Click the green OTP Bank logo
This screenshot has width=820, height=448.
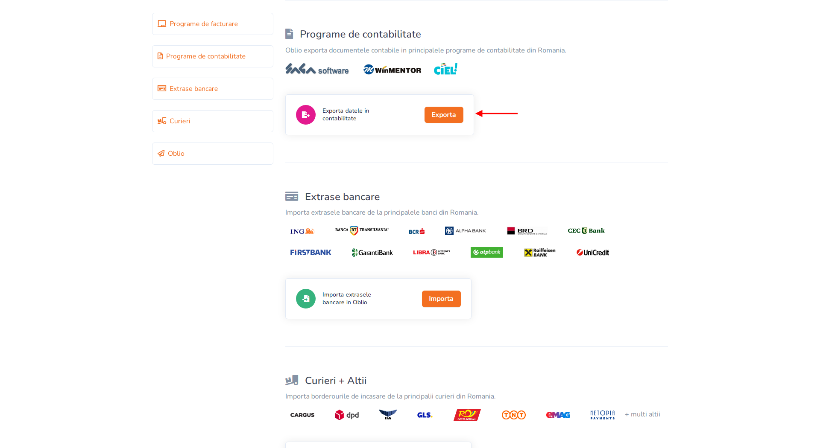click(487, 252)
